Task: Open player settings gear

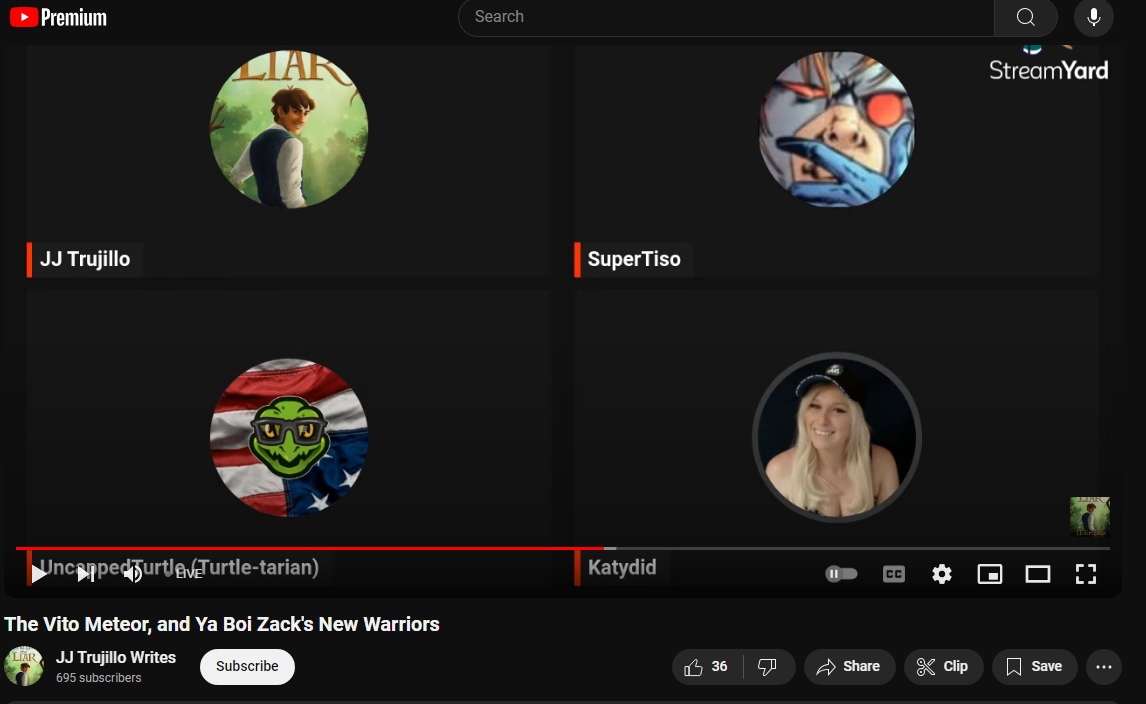Action: [941, 574]
